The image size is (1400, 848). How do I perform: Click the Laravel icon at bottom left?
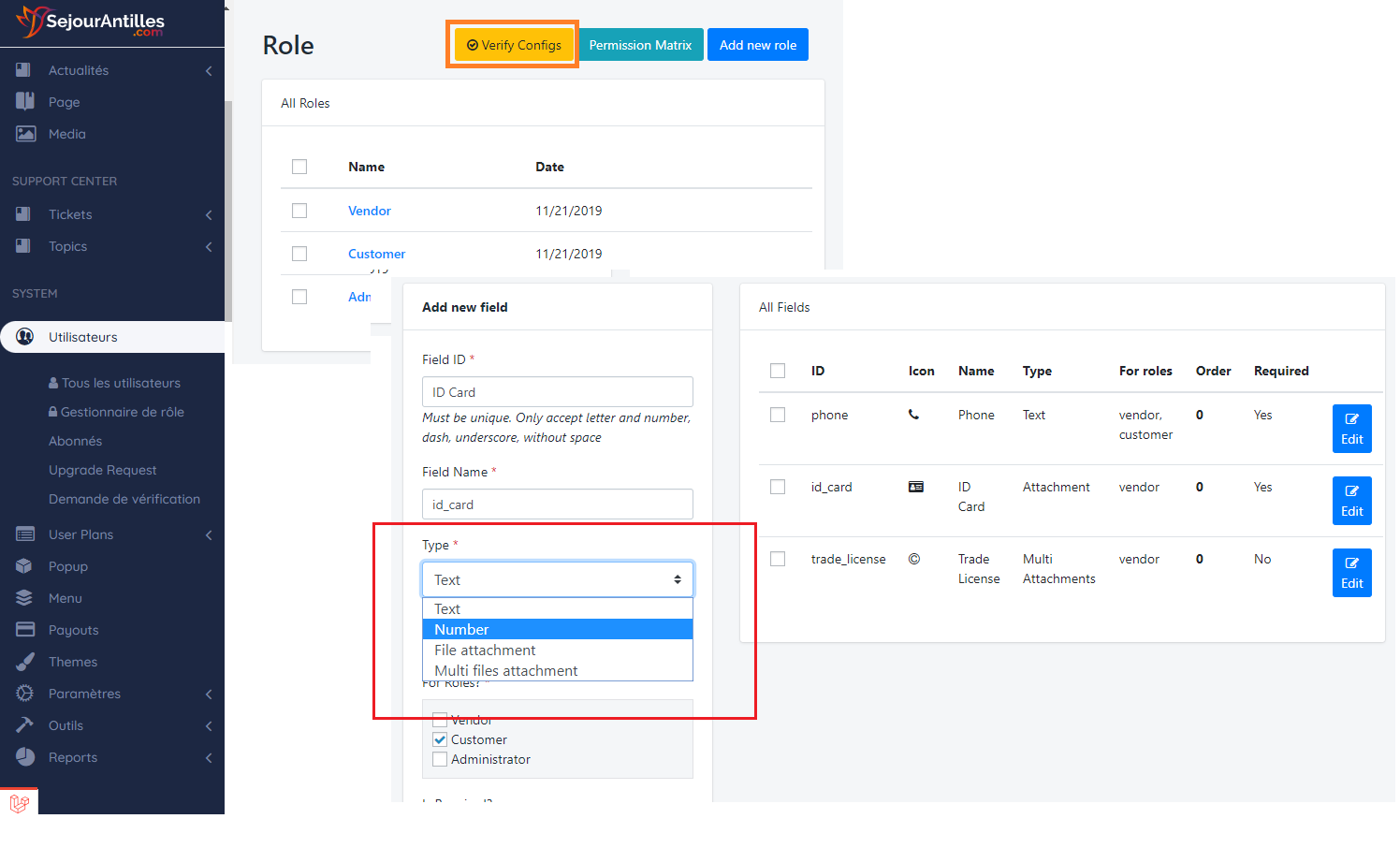point(20,802)
